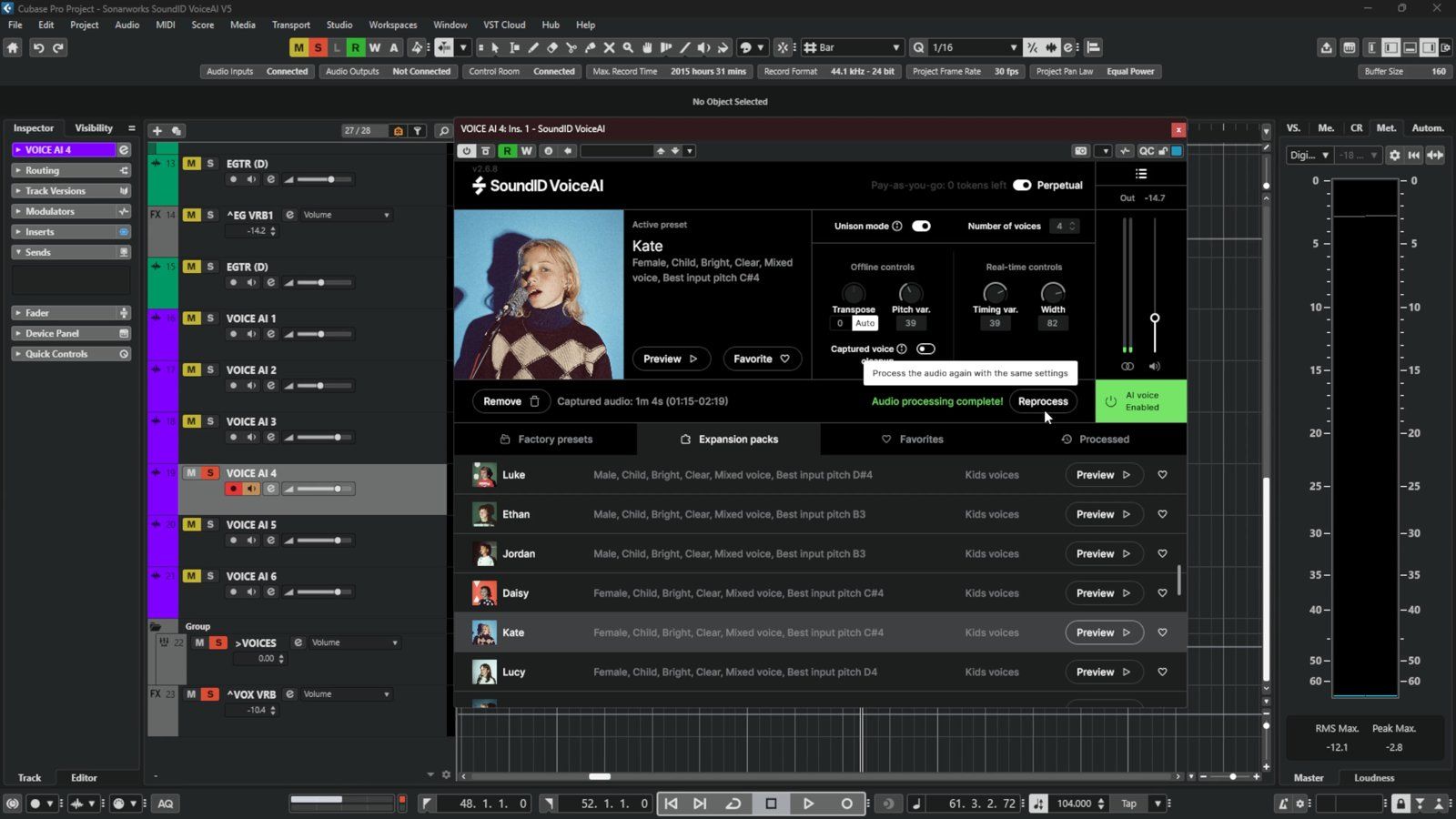Open ^EG VRB1 Volume parameter dropdown

[x=346, y=216]
